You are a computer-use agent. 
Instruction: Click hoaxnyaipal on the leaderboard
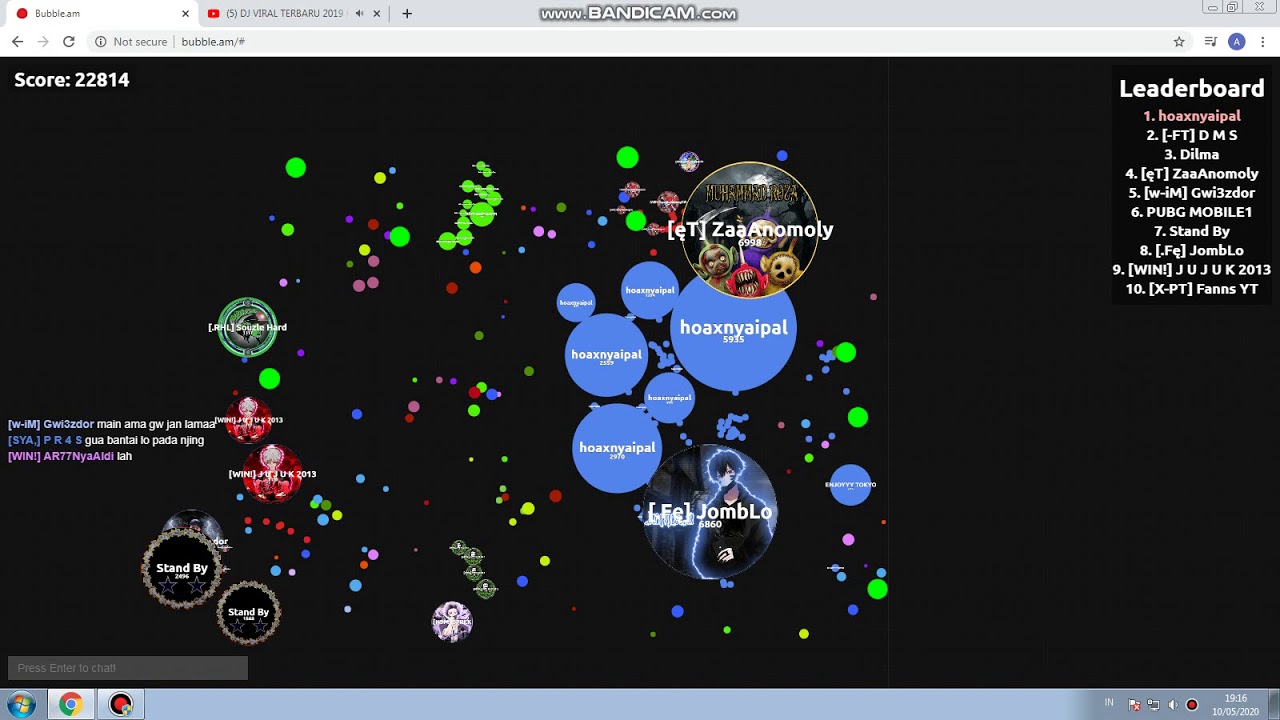coord(1192,116)
